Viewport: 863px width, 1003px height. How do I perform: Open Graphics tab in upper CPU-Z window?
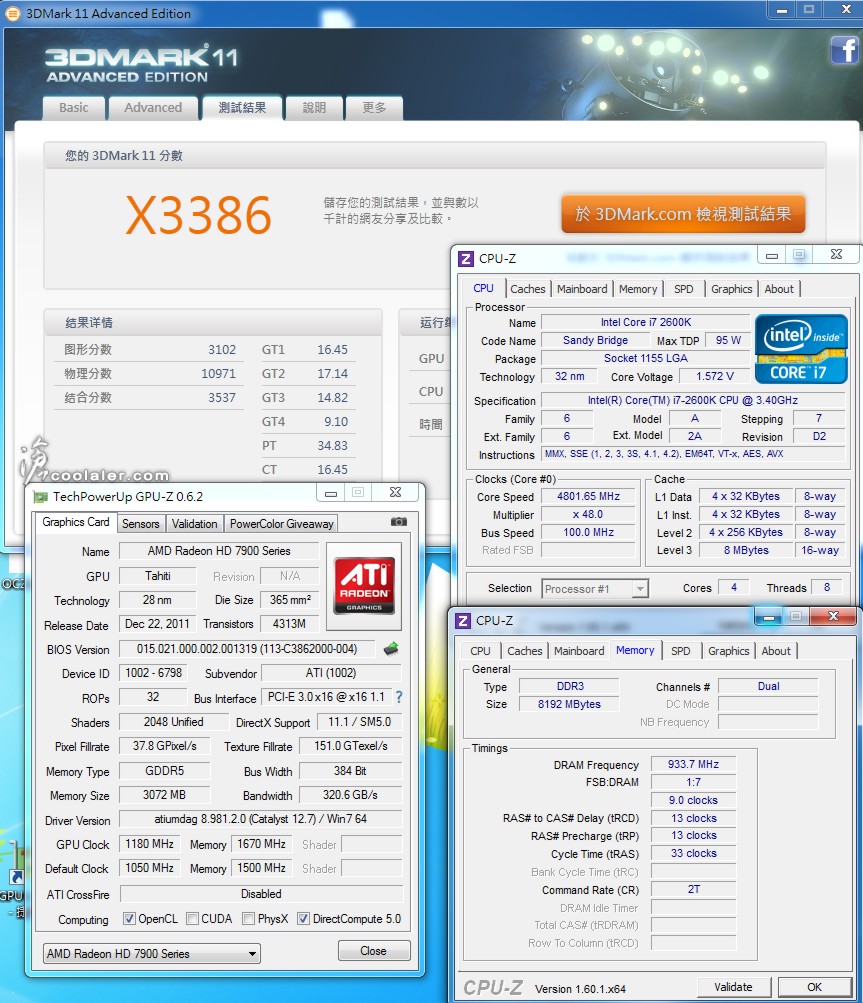[x=731, y=289]
